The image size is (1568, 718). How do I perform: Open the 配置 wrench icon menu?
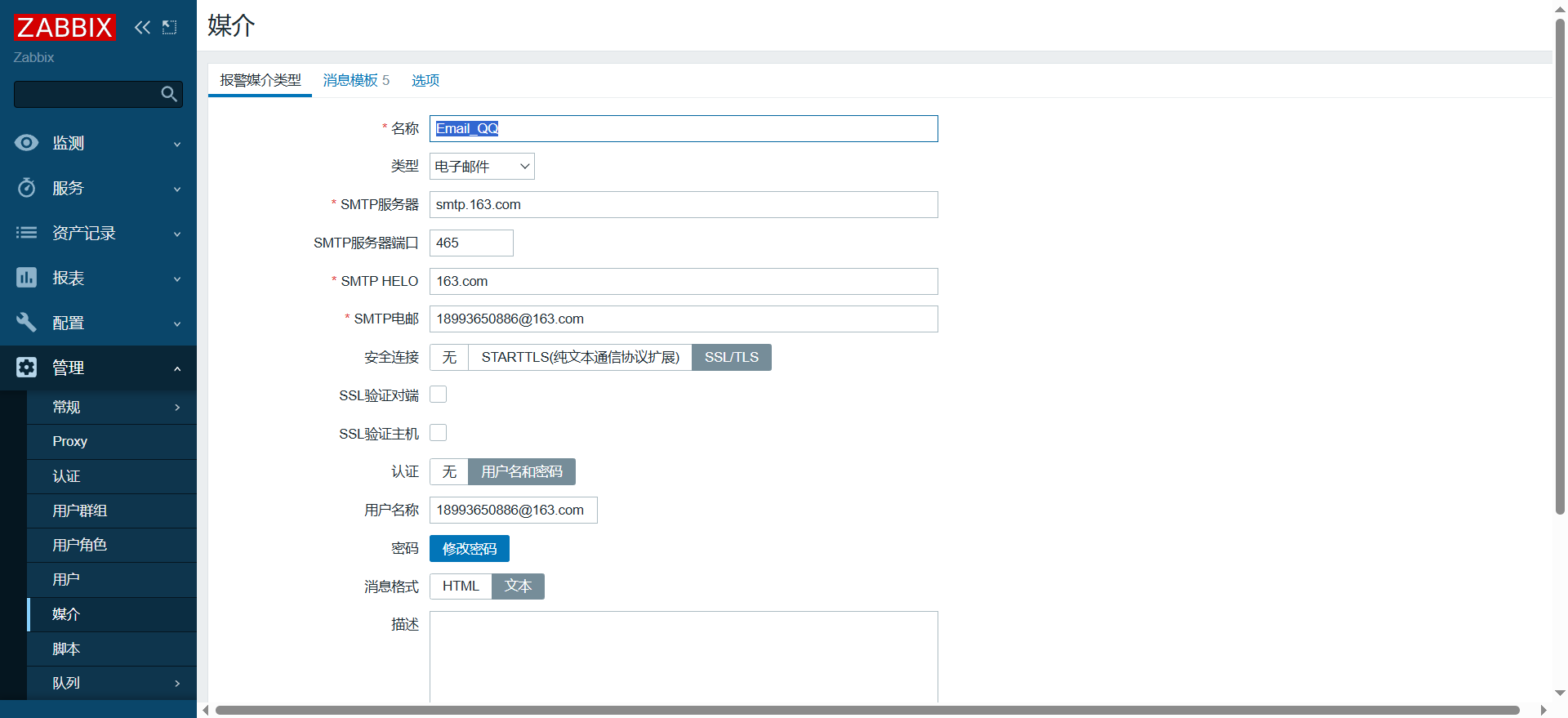pyautogui.click(x=27, y=323)
